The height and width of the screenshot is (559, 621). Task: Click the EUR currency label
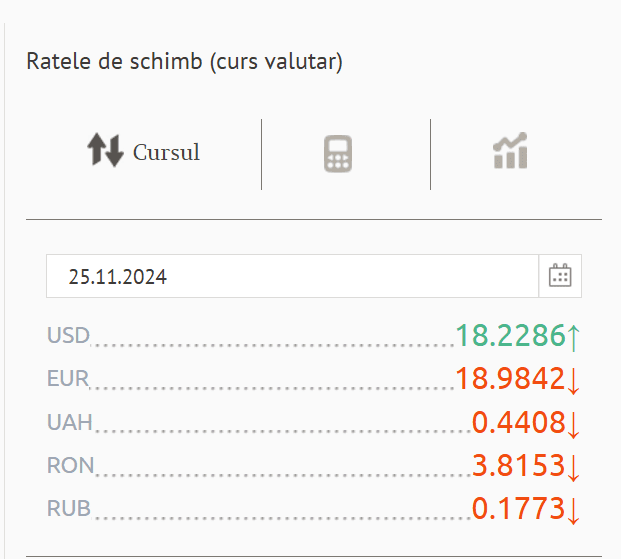pyautogui.click(x=68, y=379)
